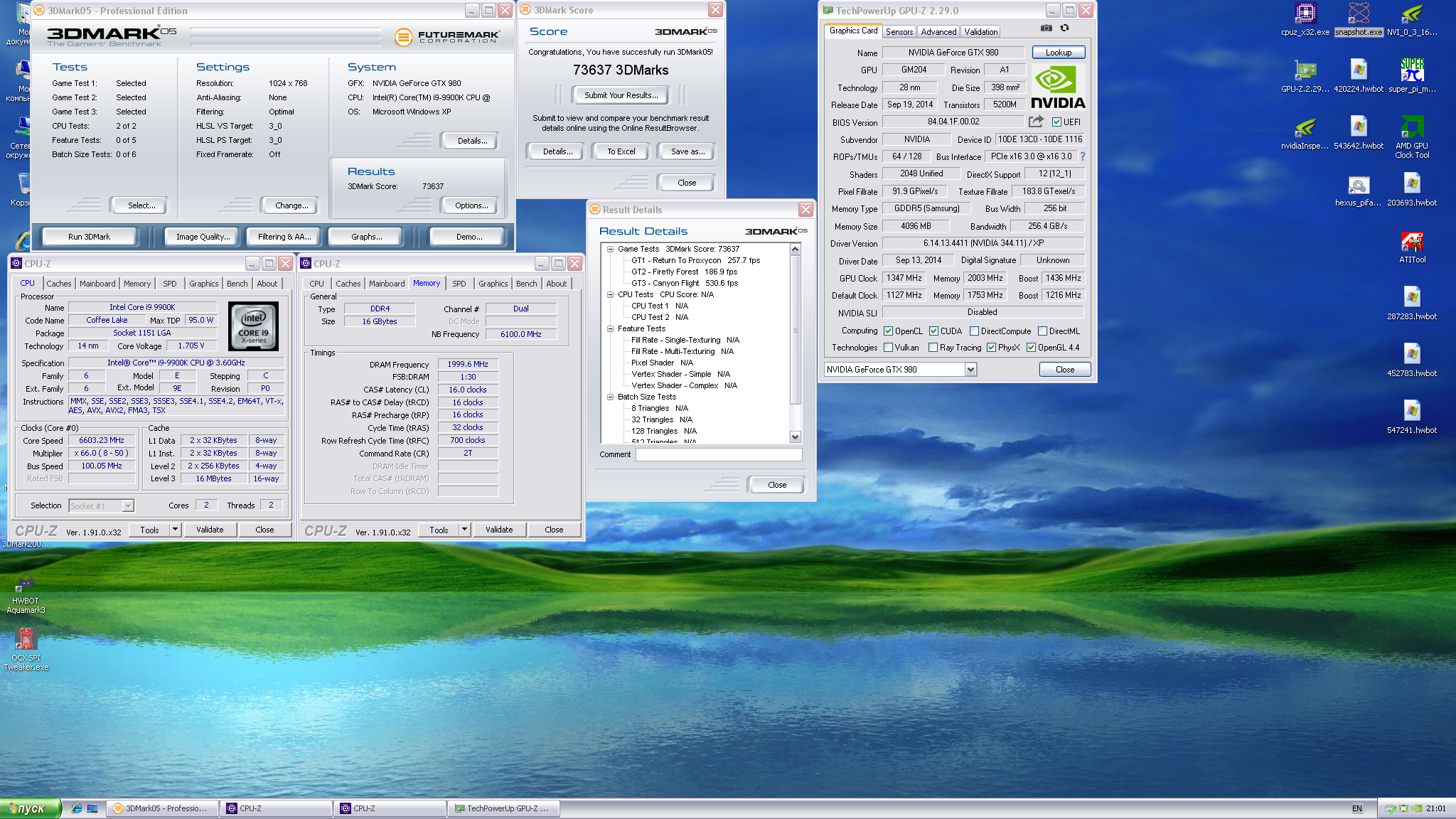The height and width of the screenshot is (819, 1456).
Task: Toggle the Vulkan checkbox
Action: click(x=888, y=348)
